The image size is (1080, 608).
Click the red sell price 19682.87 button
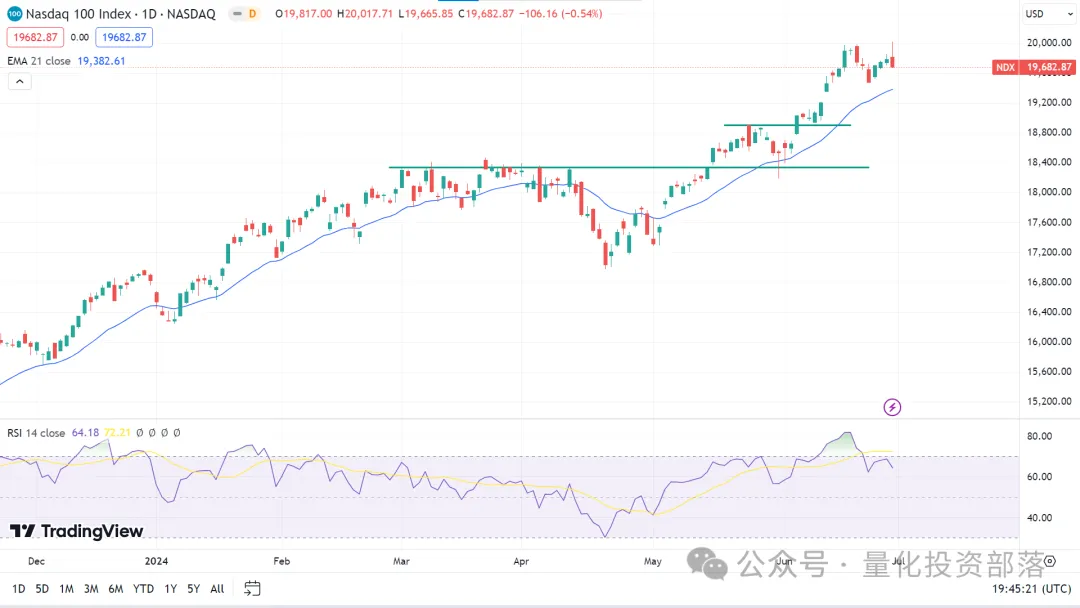pyautogui.click(x=35, y=36)
